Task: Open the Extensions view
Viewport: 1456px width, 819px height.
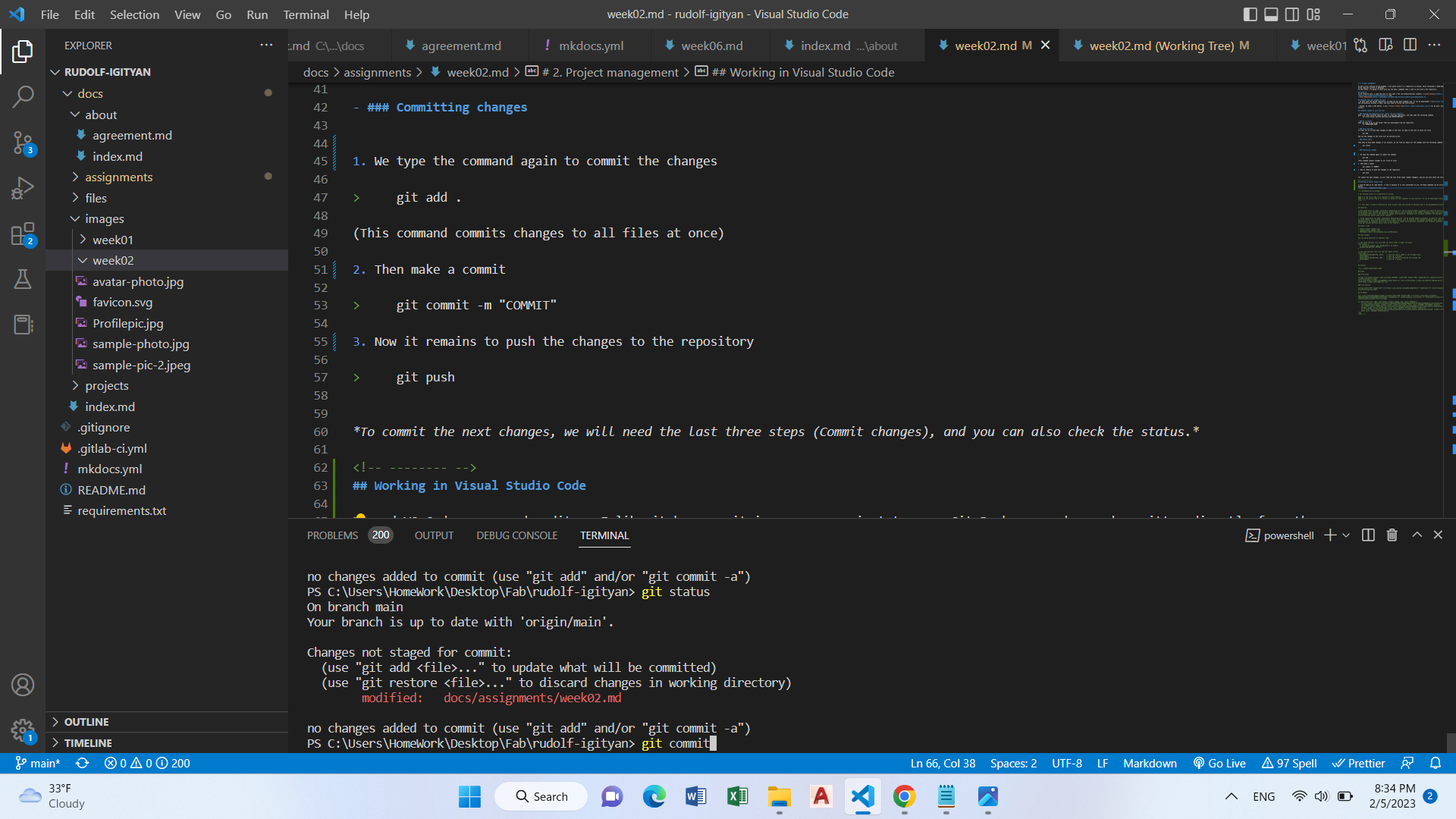Action: (23, 234)
